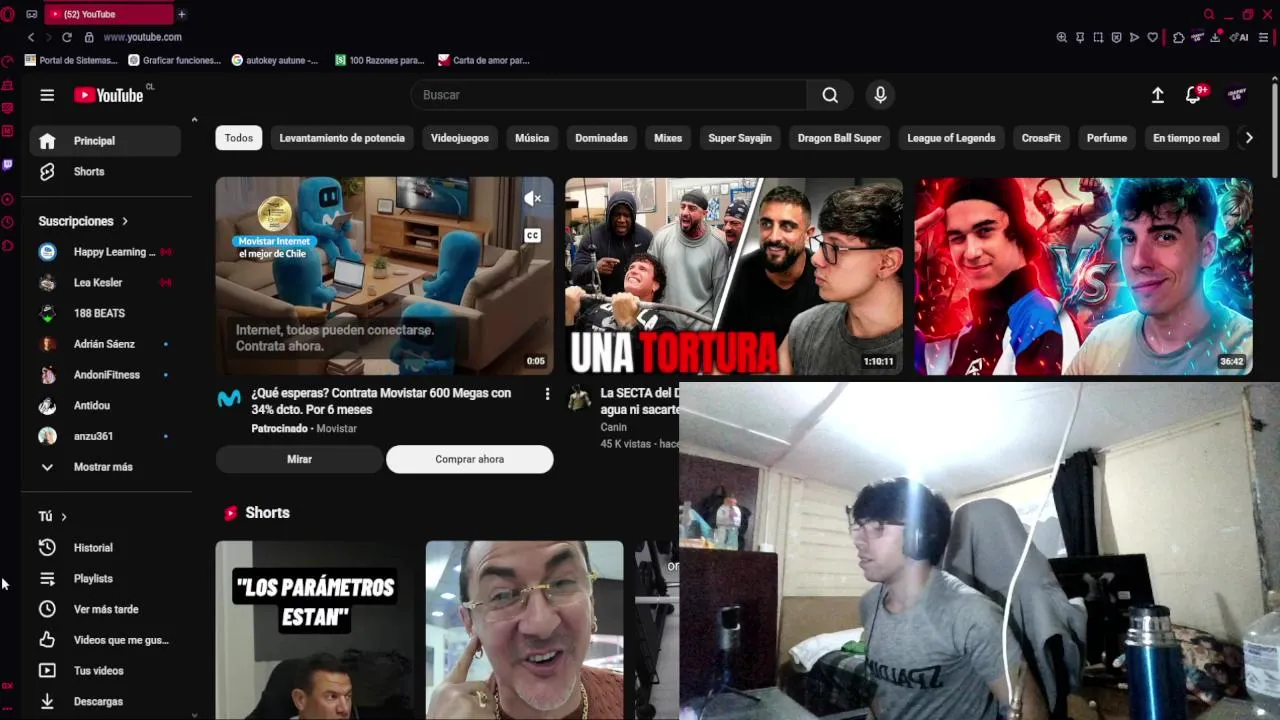Reload the page with the refresh icon
This screenshot has width=1280, height=720.
click(67, 37)
